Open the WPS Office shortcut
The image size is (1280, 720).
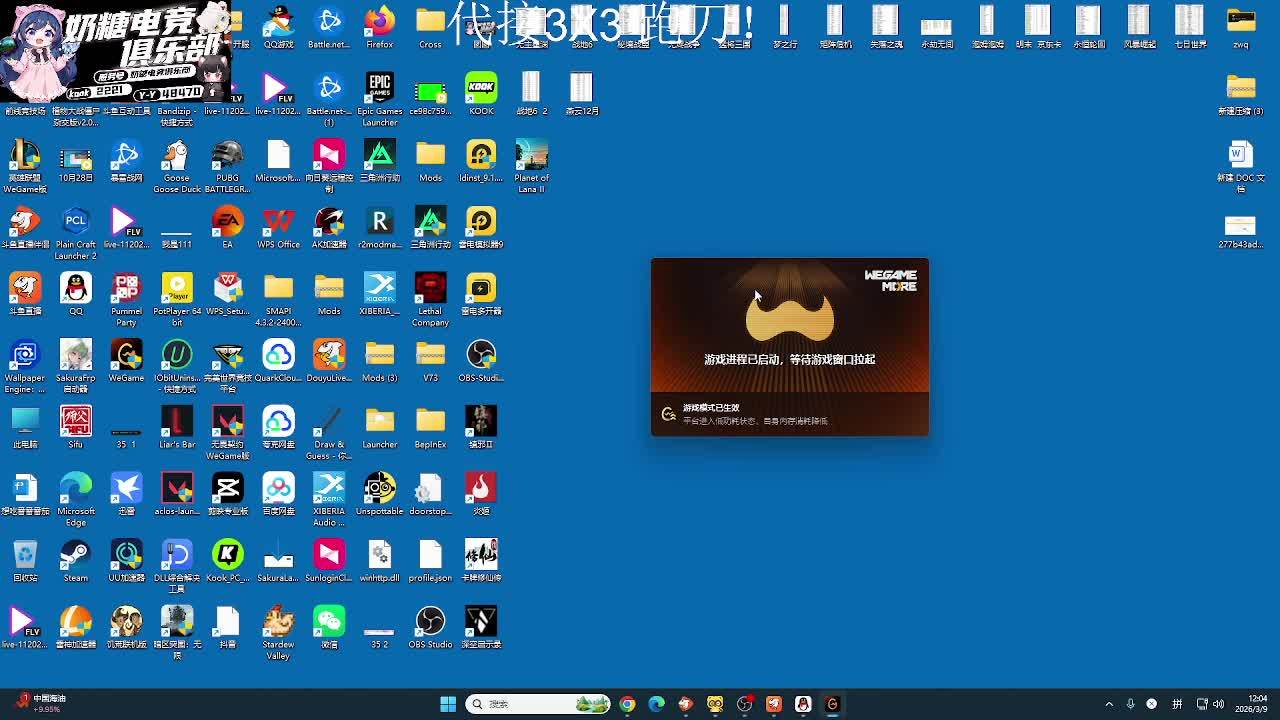tap(278, 223)
